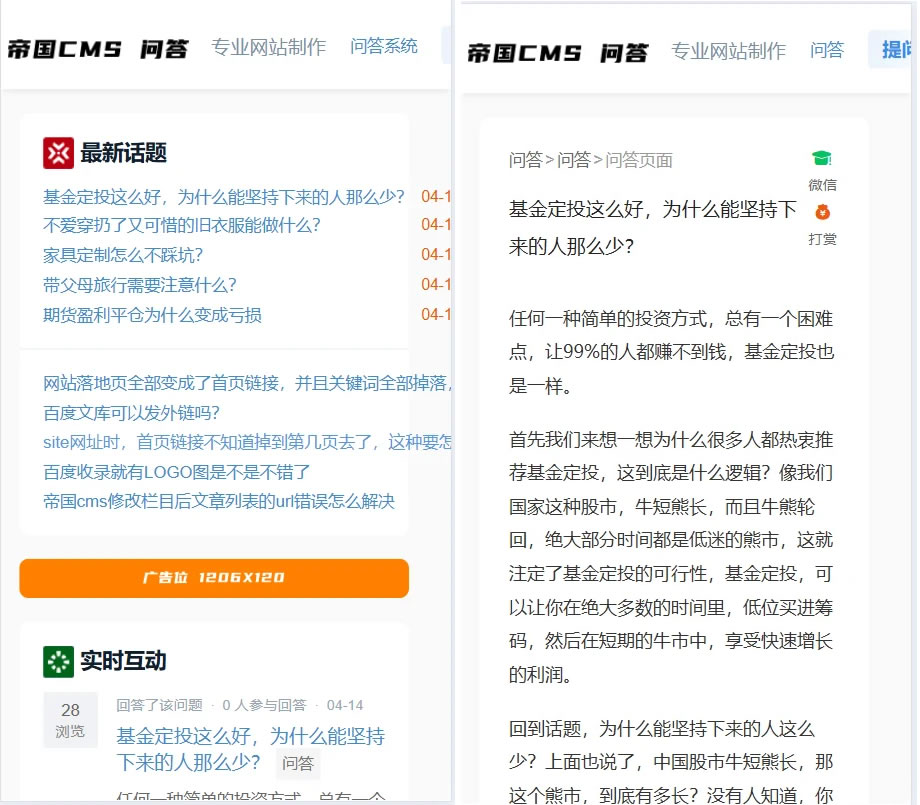Click the green 微信 share icon
The height and width of the screenshot is (805, 920).
click(822, 158)
